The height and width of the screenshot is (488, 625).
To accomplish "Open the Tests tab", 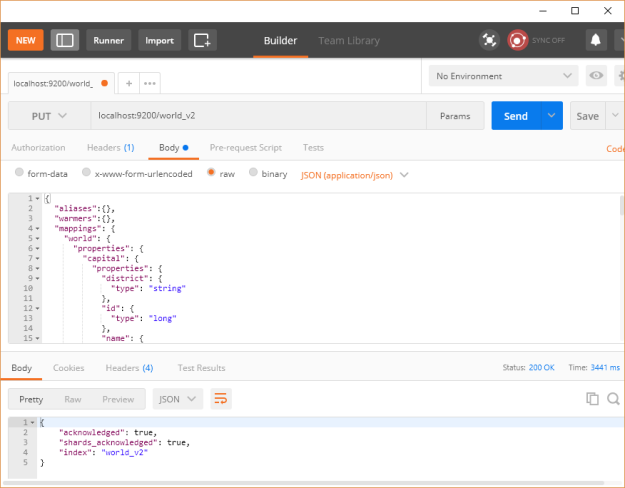I will (313, 148).
